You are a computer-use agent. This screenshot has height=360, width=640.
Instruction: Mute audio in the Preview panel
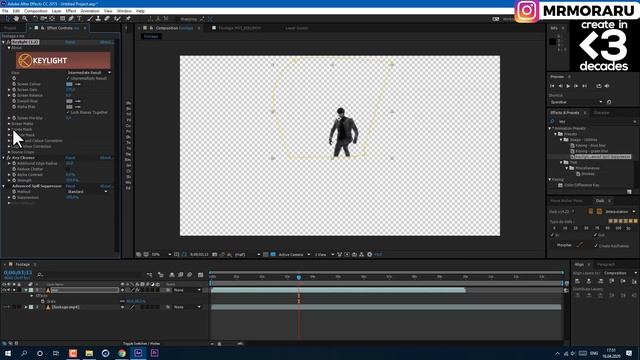(607, 86)
